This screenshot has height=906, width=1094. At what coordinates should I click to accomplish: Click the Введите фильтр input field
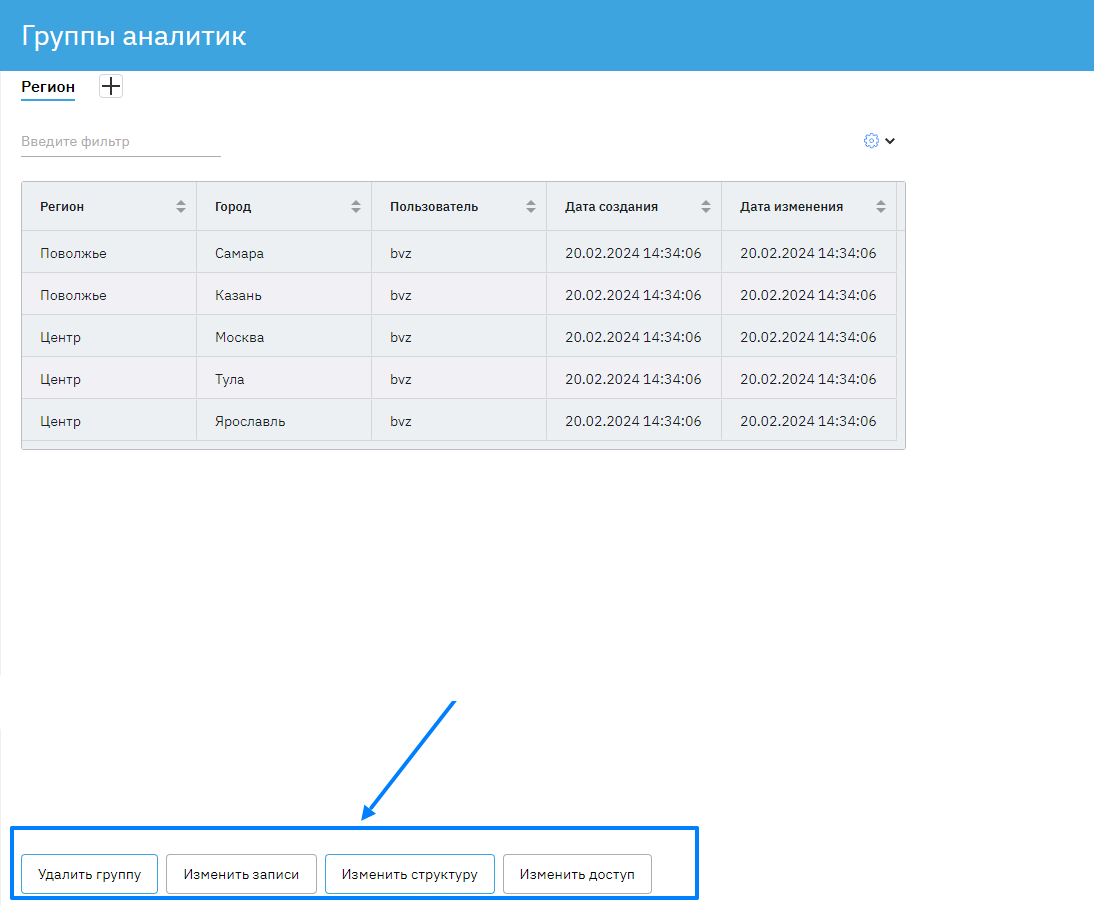tap(120, 142)
